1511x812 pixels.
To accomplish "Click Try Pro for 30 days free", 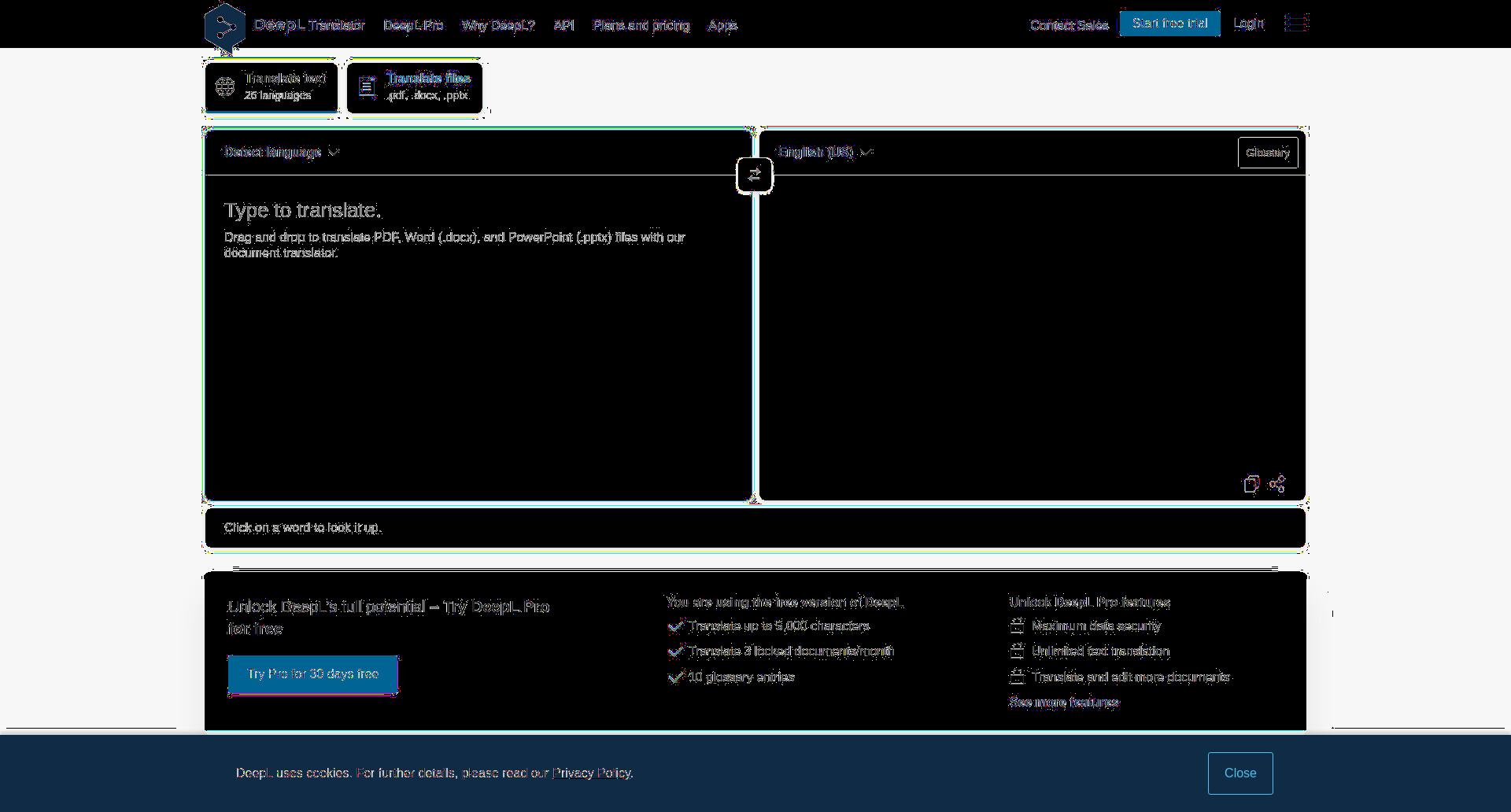I will [313, 674].
